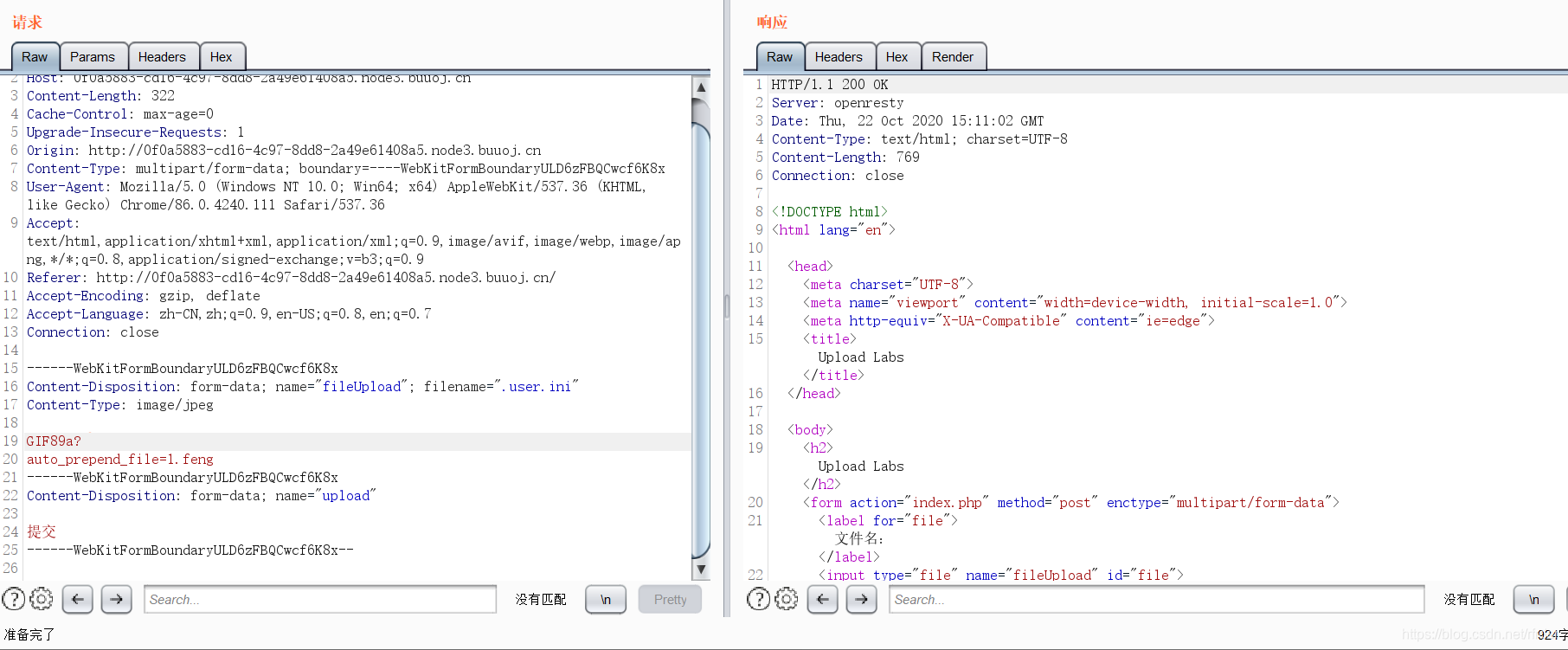Viewport: 1568px width, 650px height.
Task: Switch to the request Raw tab
Action: [35, 57]
